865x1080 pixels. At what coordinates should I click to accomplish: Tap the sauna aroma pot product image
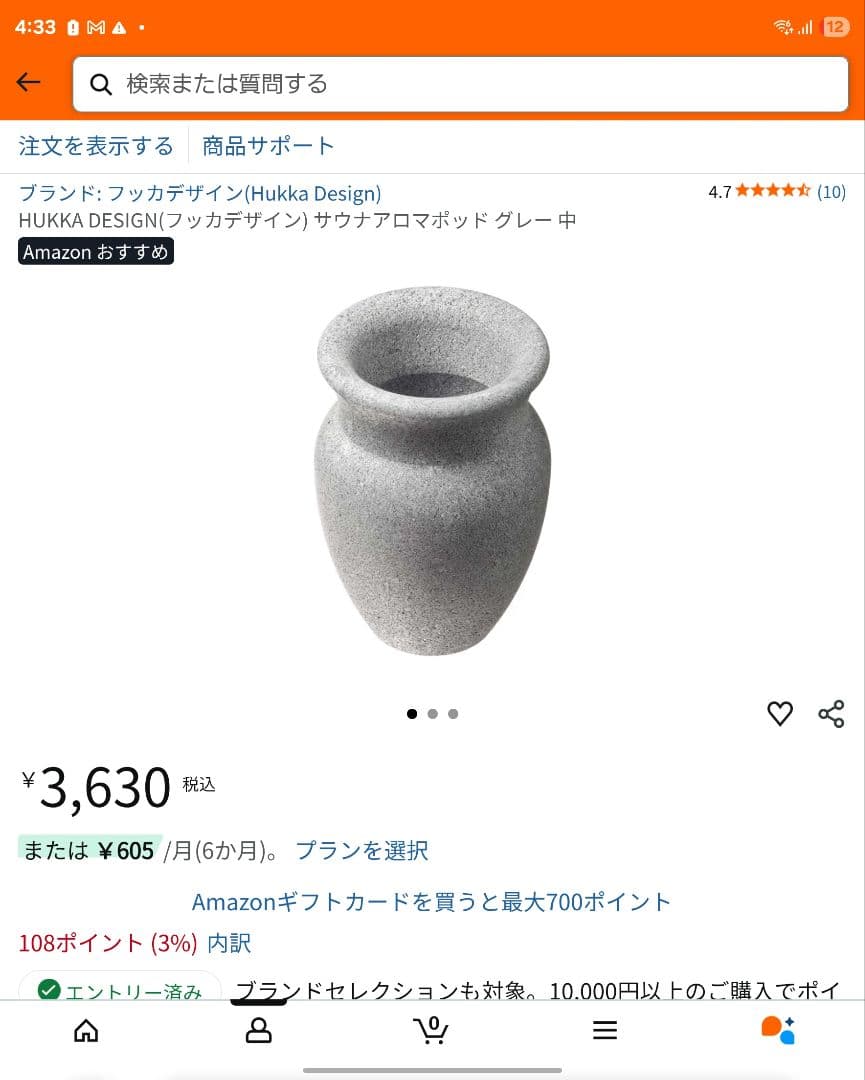tap(432, 471)
